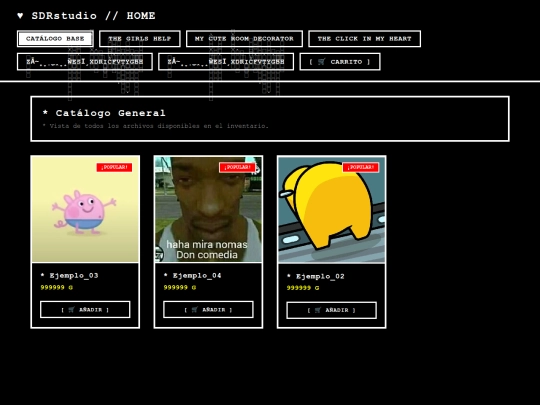Screen dimensions: 540x405
Task: Open the yellow crewmate product thumbnail
Action: (331, 209)
